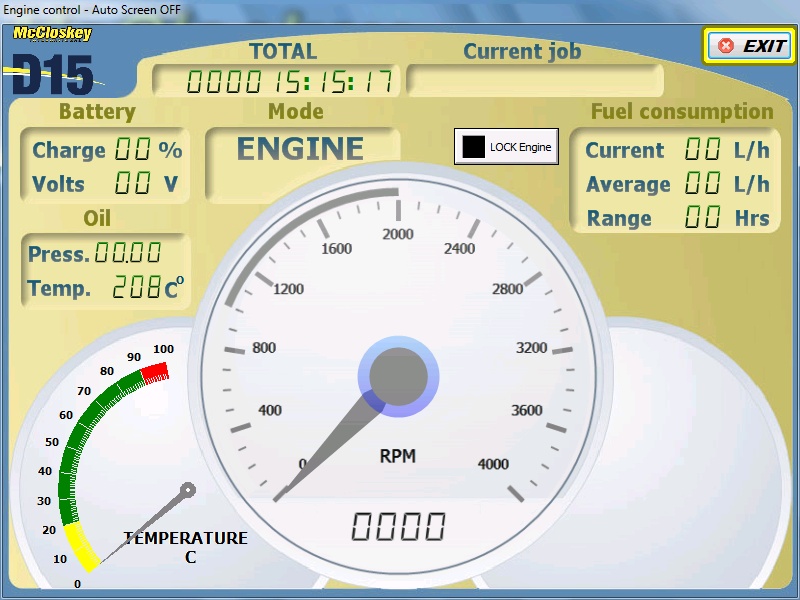Click the red zone on temperature gauge

(155, 373)
